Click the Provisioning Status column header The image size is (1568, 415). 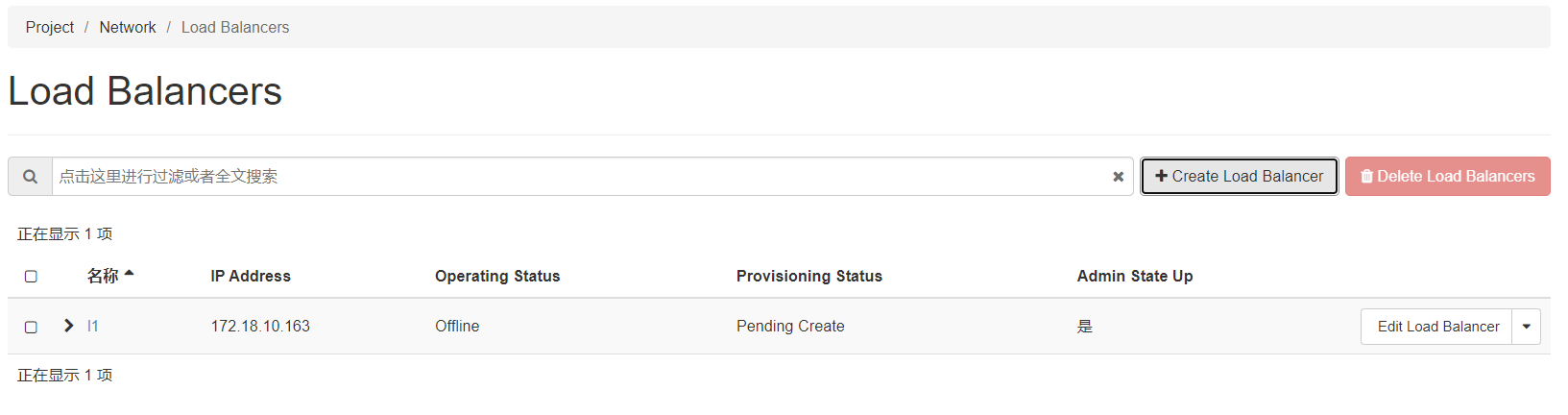click(809, 277)
